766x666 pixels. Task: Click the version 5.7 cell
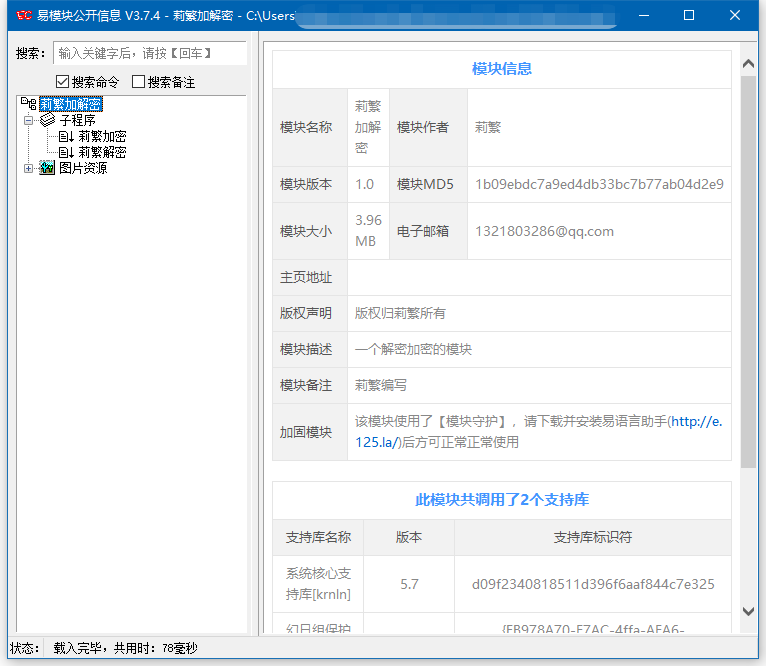pyautogui.click(x=409, y=584)
